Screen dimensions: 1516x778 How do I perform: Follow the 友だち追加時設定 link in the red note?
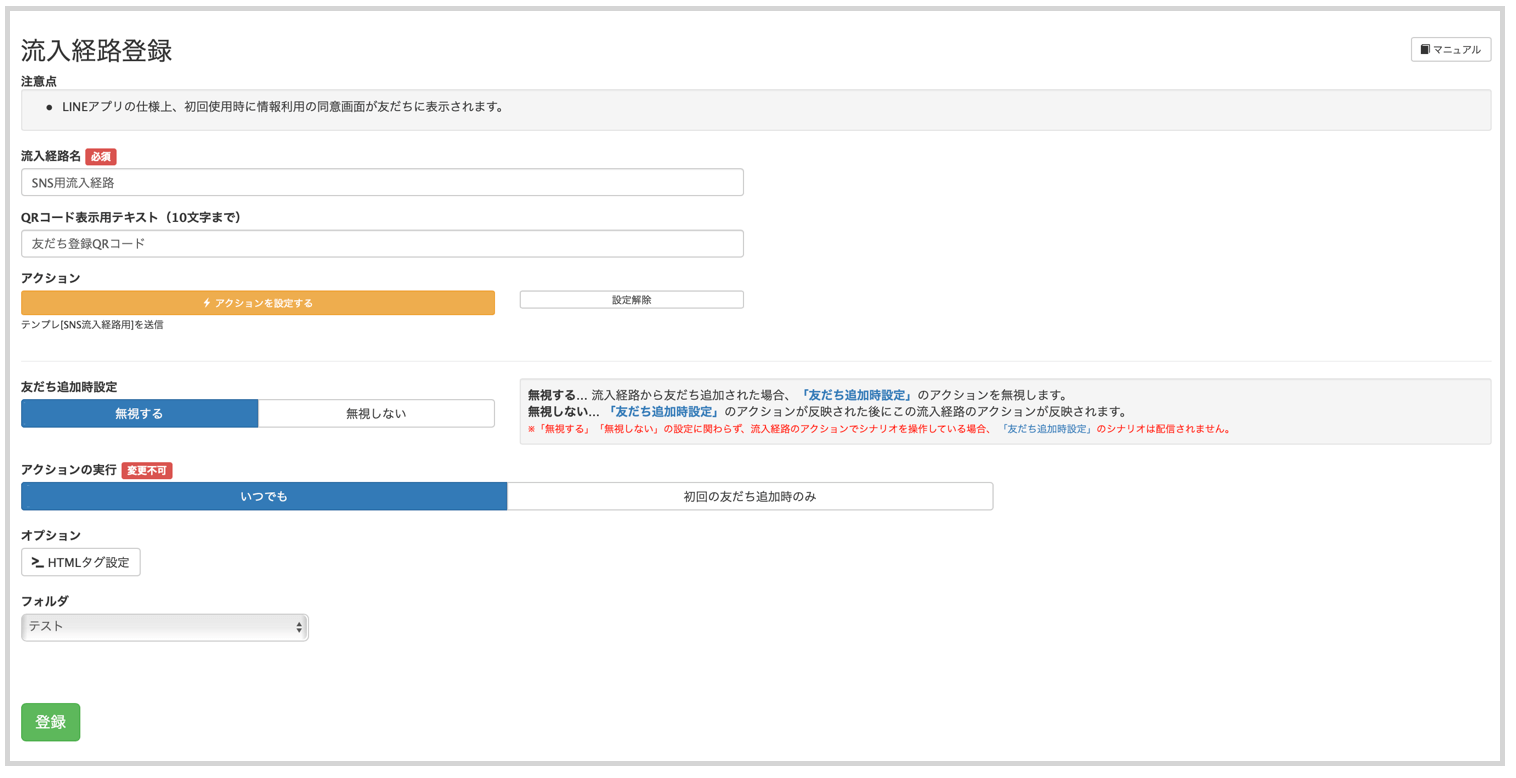click(x=1046, y=429)
